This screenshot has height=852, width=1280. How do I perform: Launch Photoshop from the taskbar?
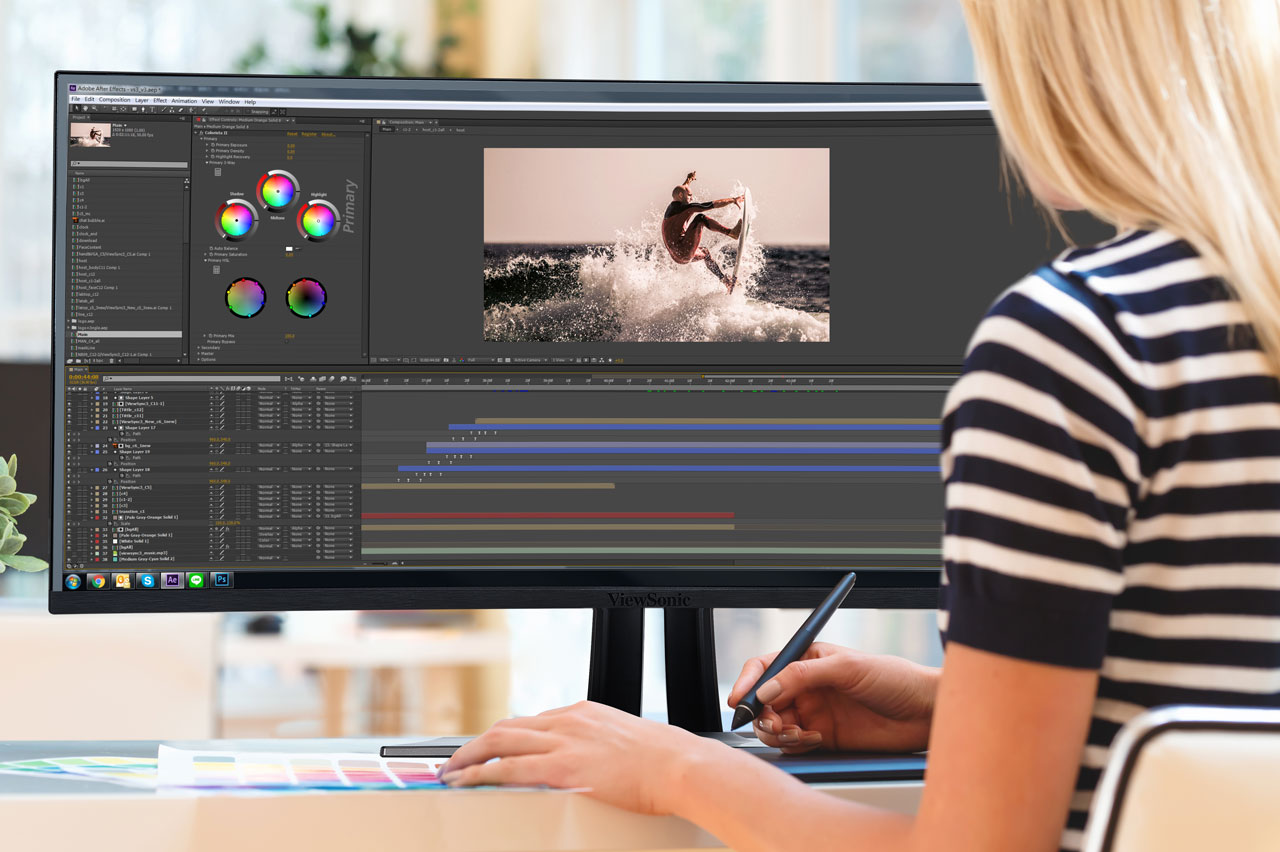click(222, 579)
